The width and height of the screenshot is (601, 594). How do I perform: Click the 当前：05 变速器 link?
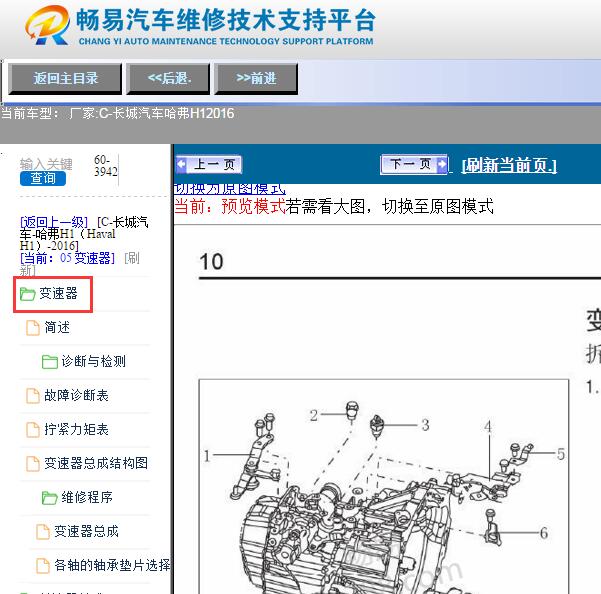pyautogui.click(x=67, y=258)
